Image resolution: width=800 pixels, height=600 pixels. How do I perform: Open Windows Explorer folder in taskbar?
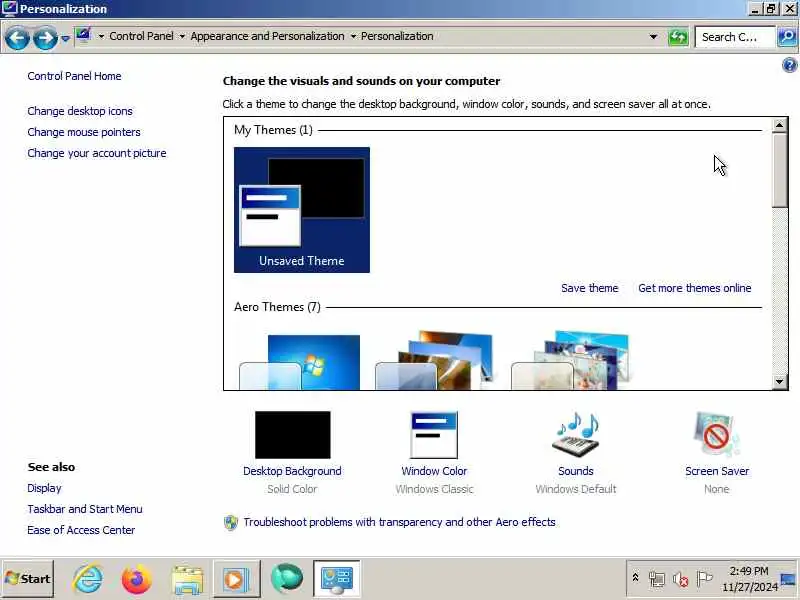[188, 580]
